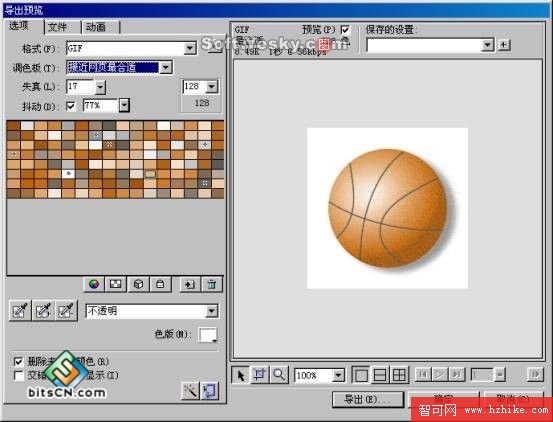553x422 pixels.
Task: Select the Pointer tool below the preview
Action: 241,375
